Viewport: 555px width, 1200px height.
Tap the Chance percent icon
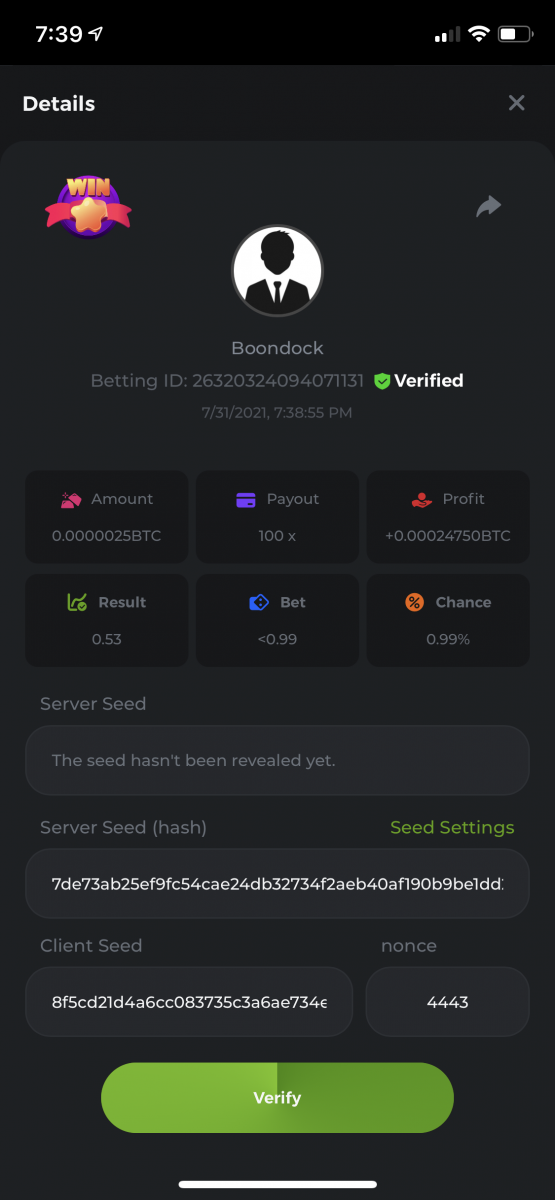click(414, 602)
